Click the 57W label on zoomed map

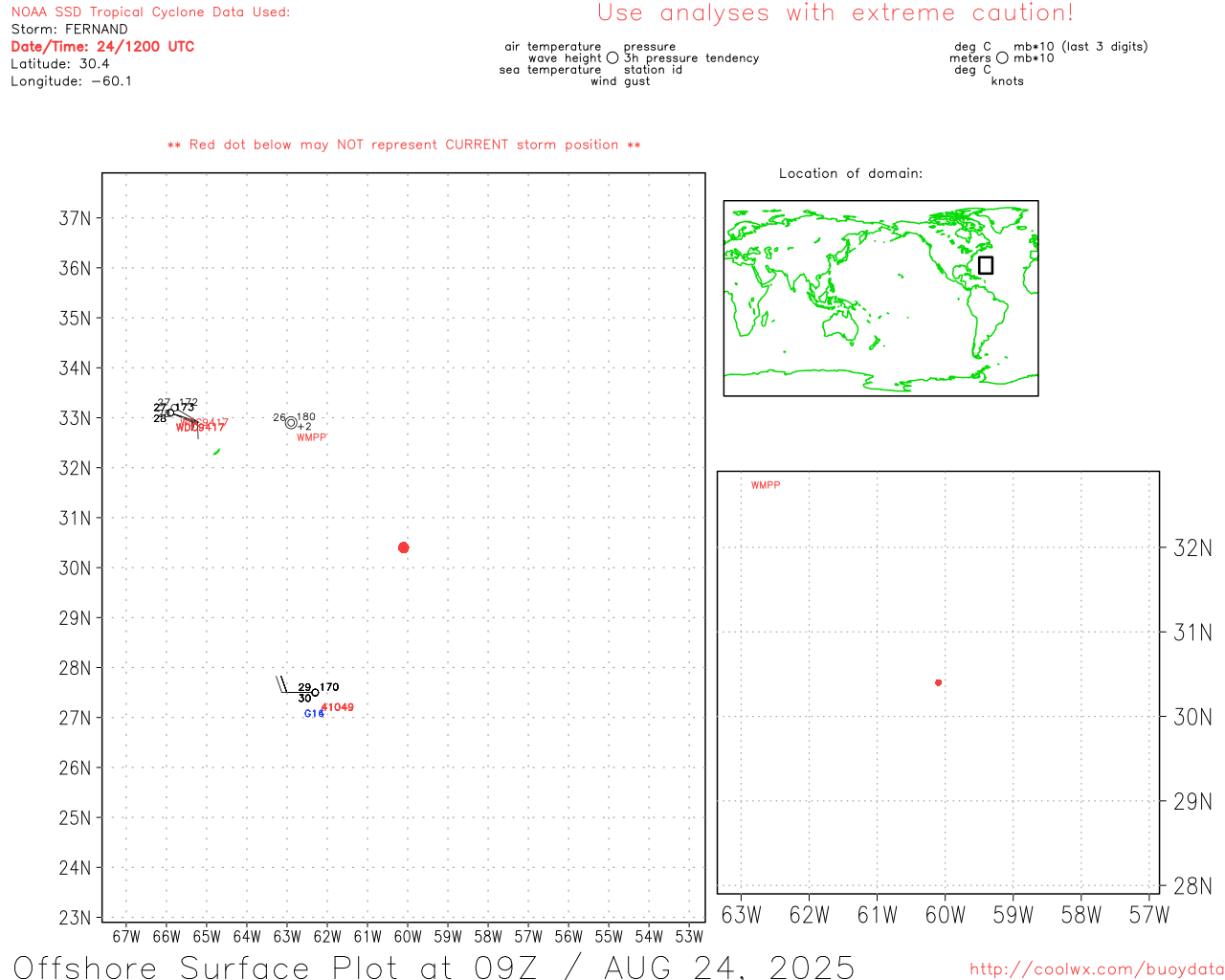point(1149,916)
